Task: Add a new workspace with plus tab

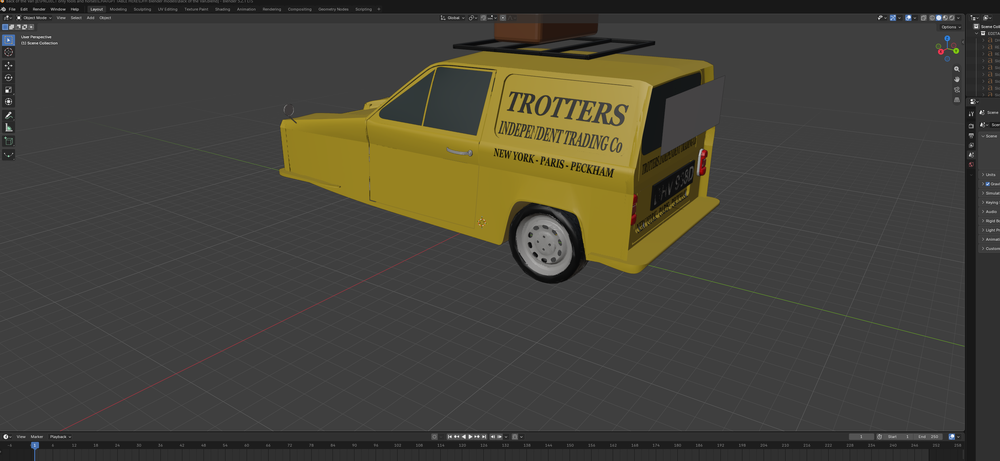Action: (x=379, y=10)
